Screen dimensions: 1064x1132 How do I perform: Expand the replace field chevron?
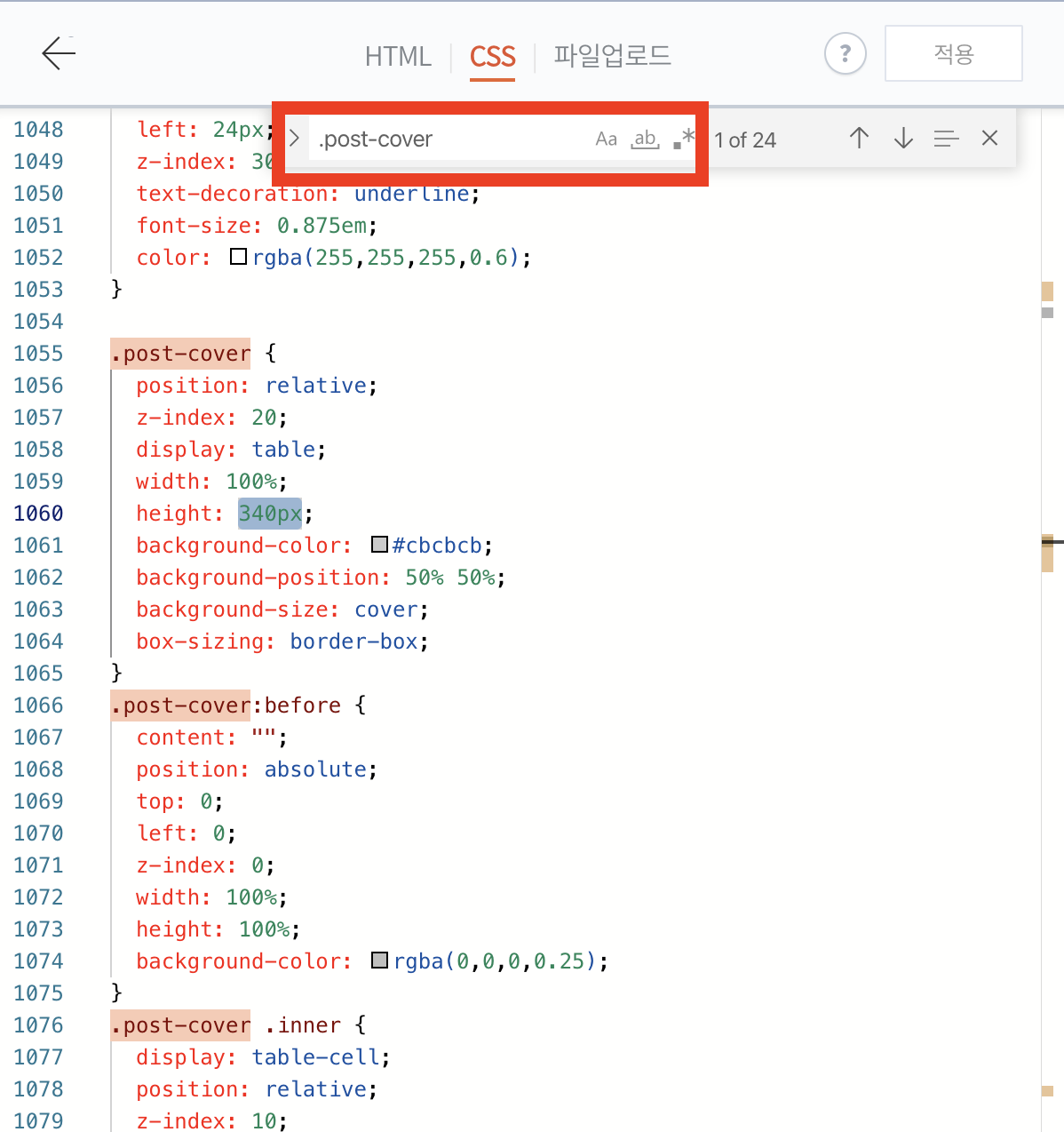pyautogui.click(x=295, y=139)
